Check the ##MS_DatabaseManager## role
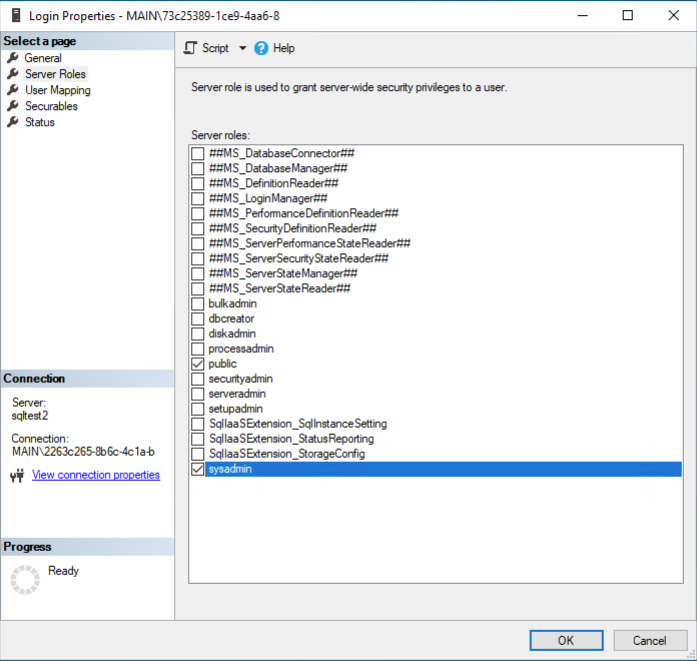This screenshot has width=697, height=661. coord(197,168)
